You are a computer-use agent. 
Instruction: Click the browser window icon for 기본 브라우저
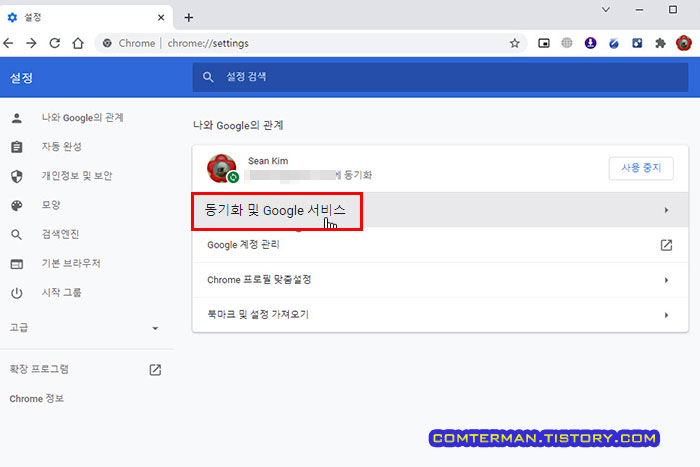pos(17,264)
